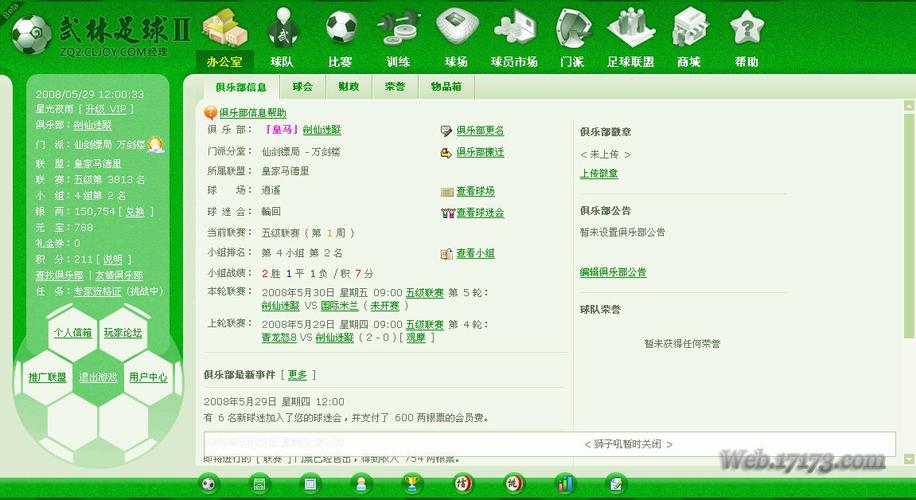Image resolution: width=916 pixels, height=500 pixels.
Task: Click the 编辑俱乐部公告 link
Action: pyautogui.click(x=613, y=272)
